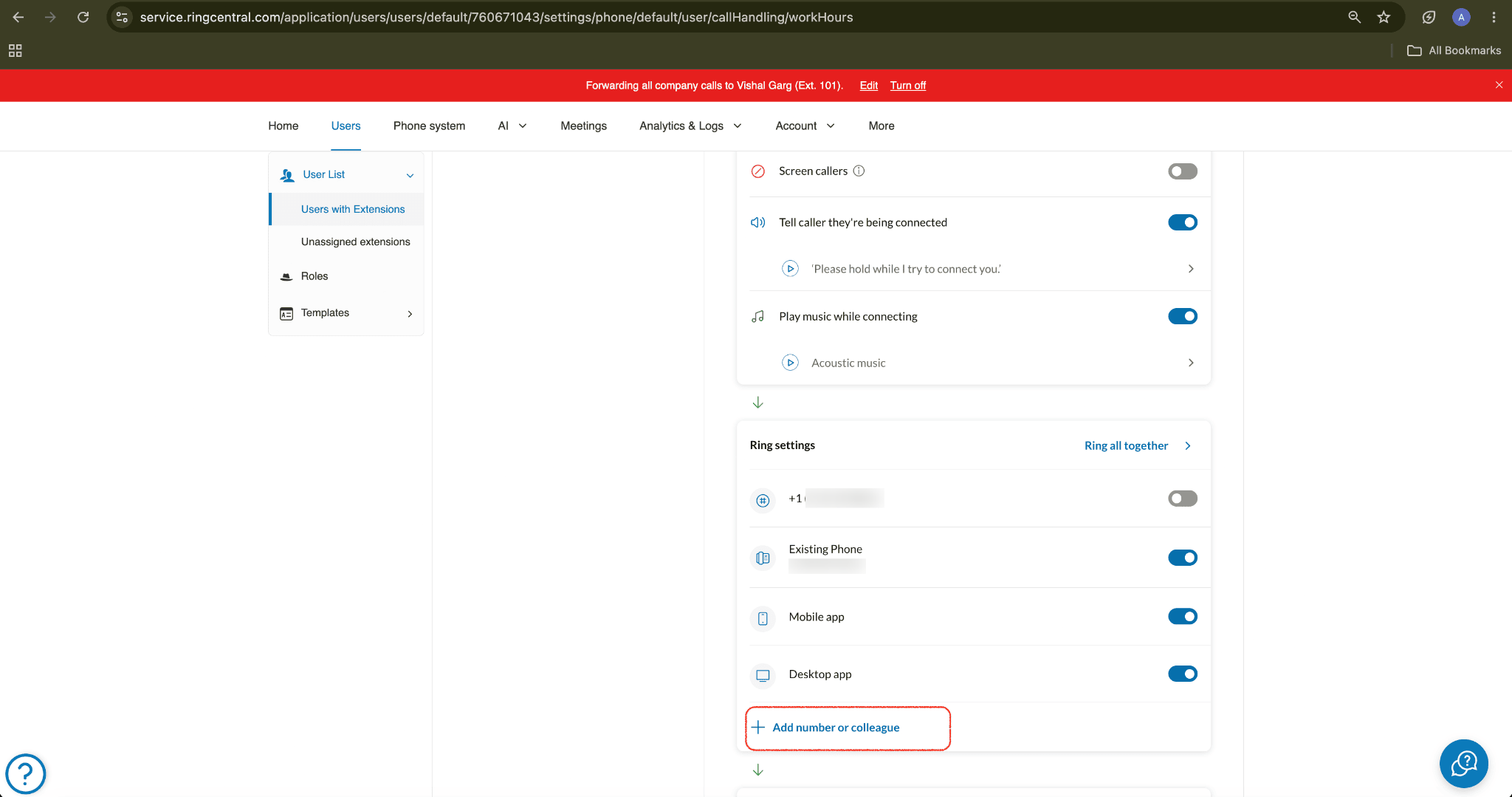Image resolution: width=1512 pixels, height=797 pixels.
Task: Click the Templates card icon
Action: tap(286, 313)
